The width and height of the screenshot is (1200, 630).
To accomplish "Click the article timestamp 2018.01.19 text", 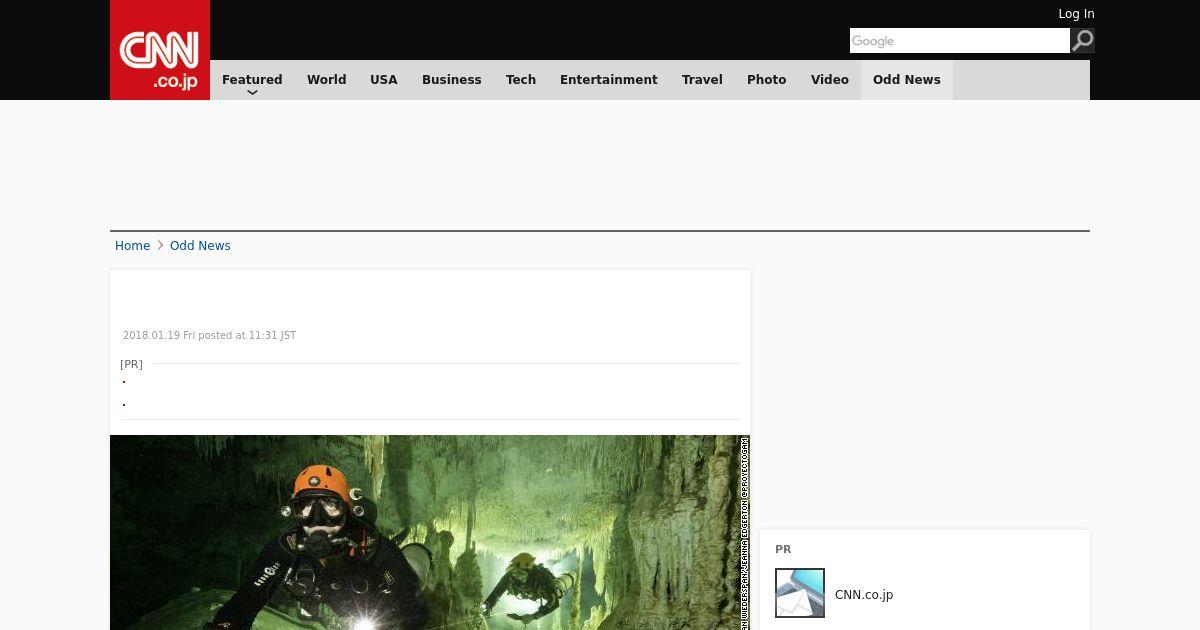I will (209, 336).
